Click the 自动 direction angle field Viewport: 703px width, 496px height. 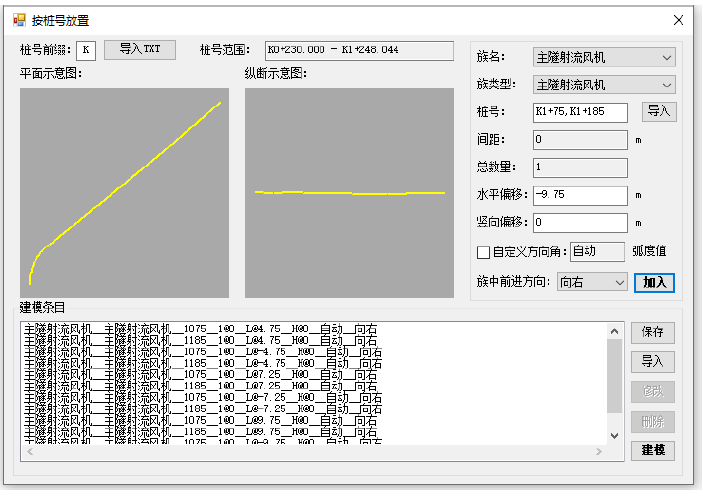point(597,252)
